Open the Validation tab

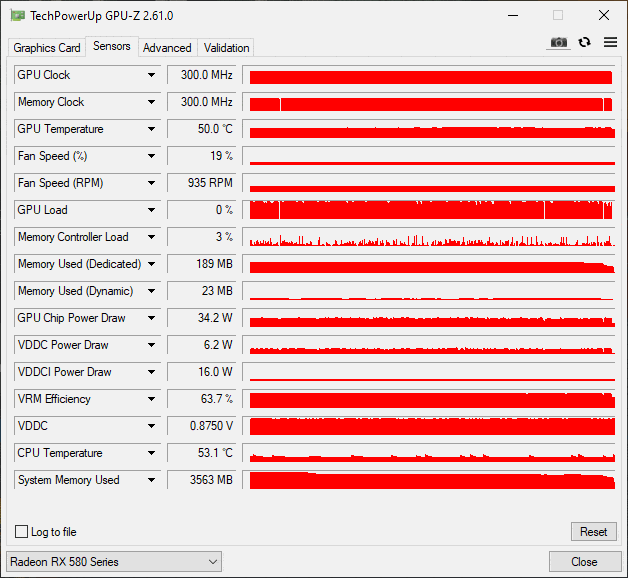226,48
